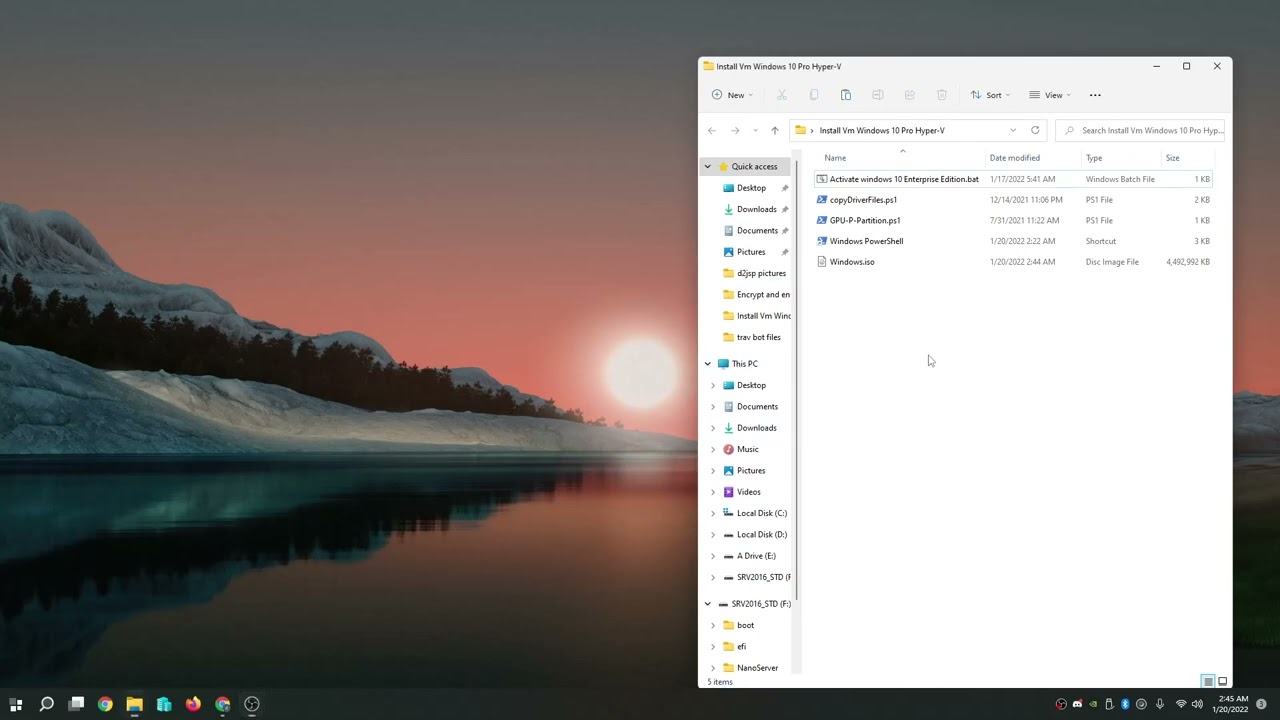Open Documents in Quick access
This screenshot has width=1280, height=720.
(756, 231)
